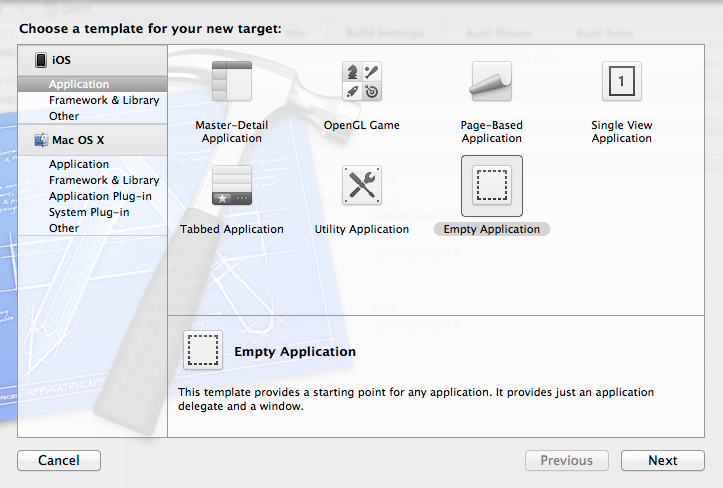Click the iOS section header label
This screenshot has height=488, width=723.
pos(61,60)
